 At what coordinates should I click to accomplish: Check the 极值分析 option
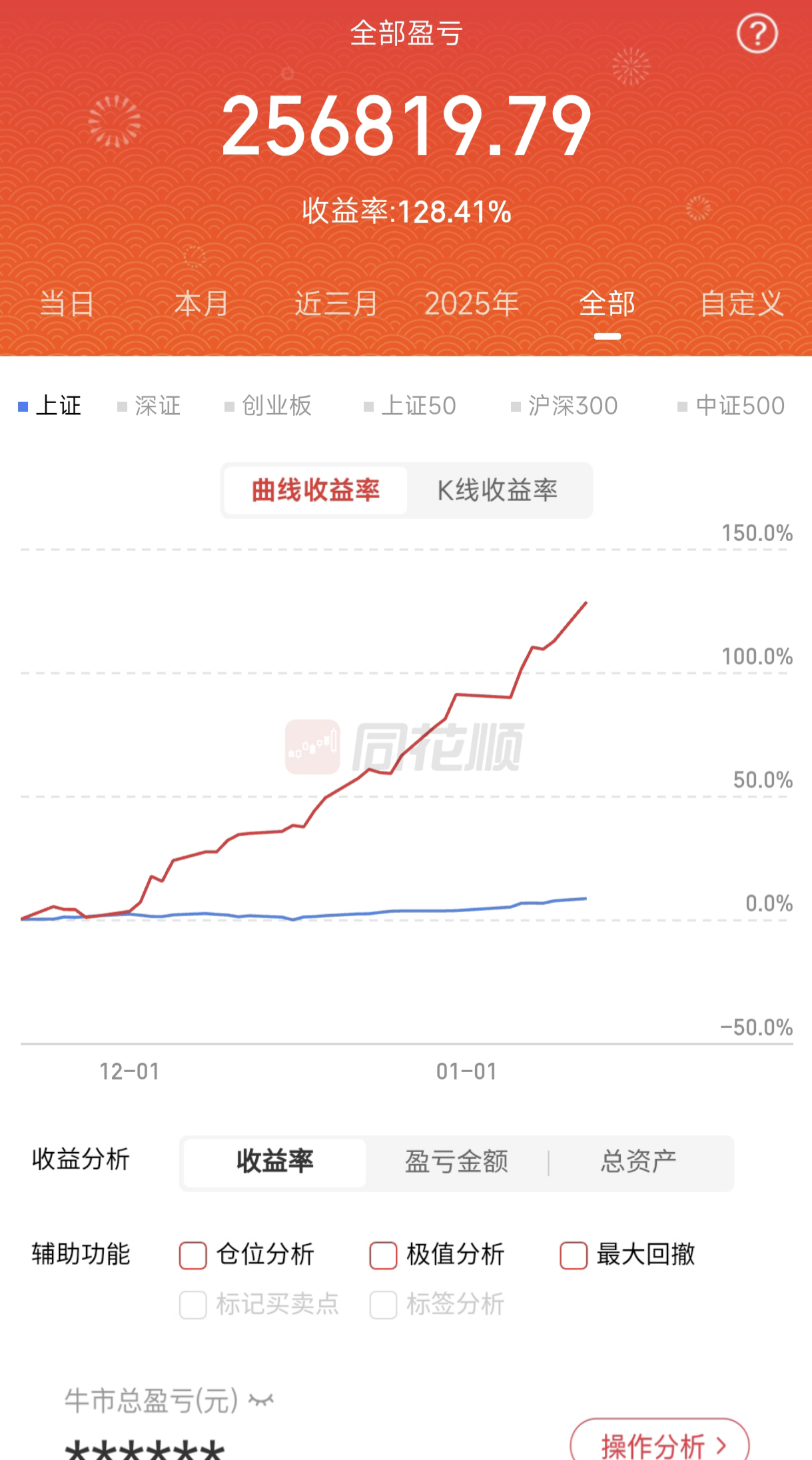pyautogui.click(x=383, y=1255)
